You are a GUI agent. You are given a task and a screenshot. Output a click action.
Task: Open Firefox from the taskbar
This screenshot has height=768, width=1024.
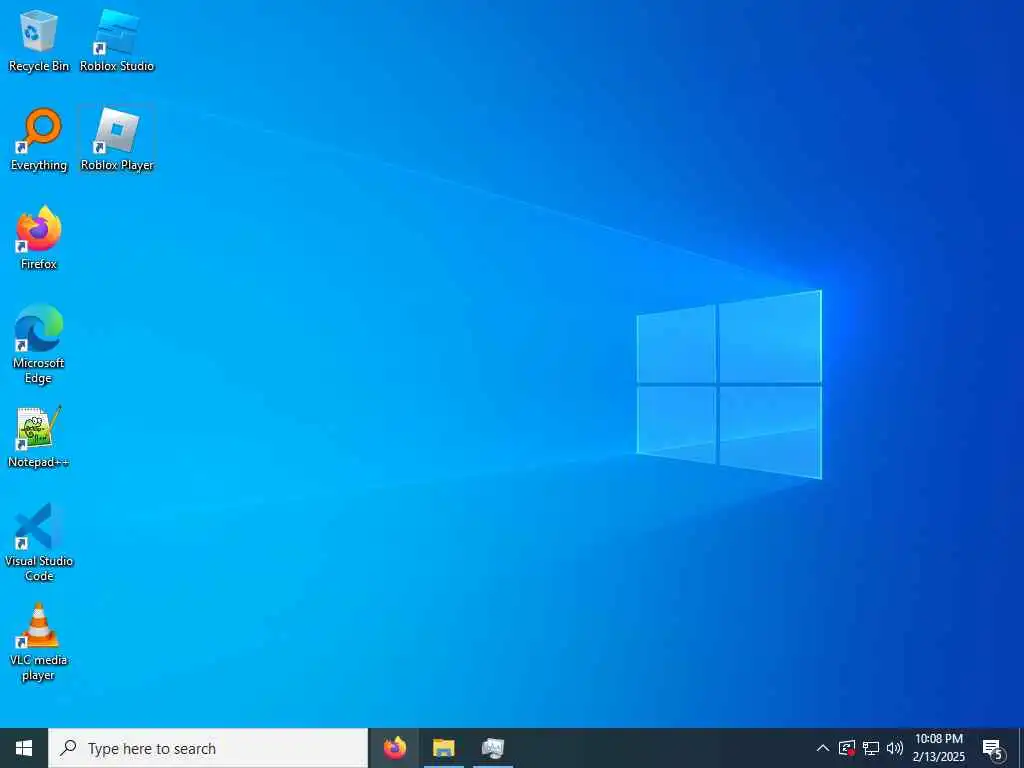[x=394, y=748]
